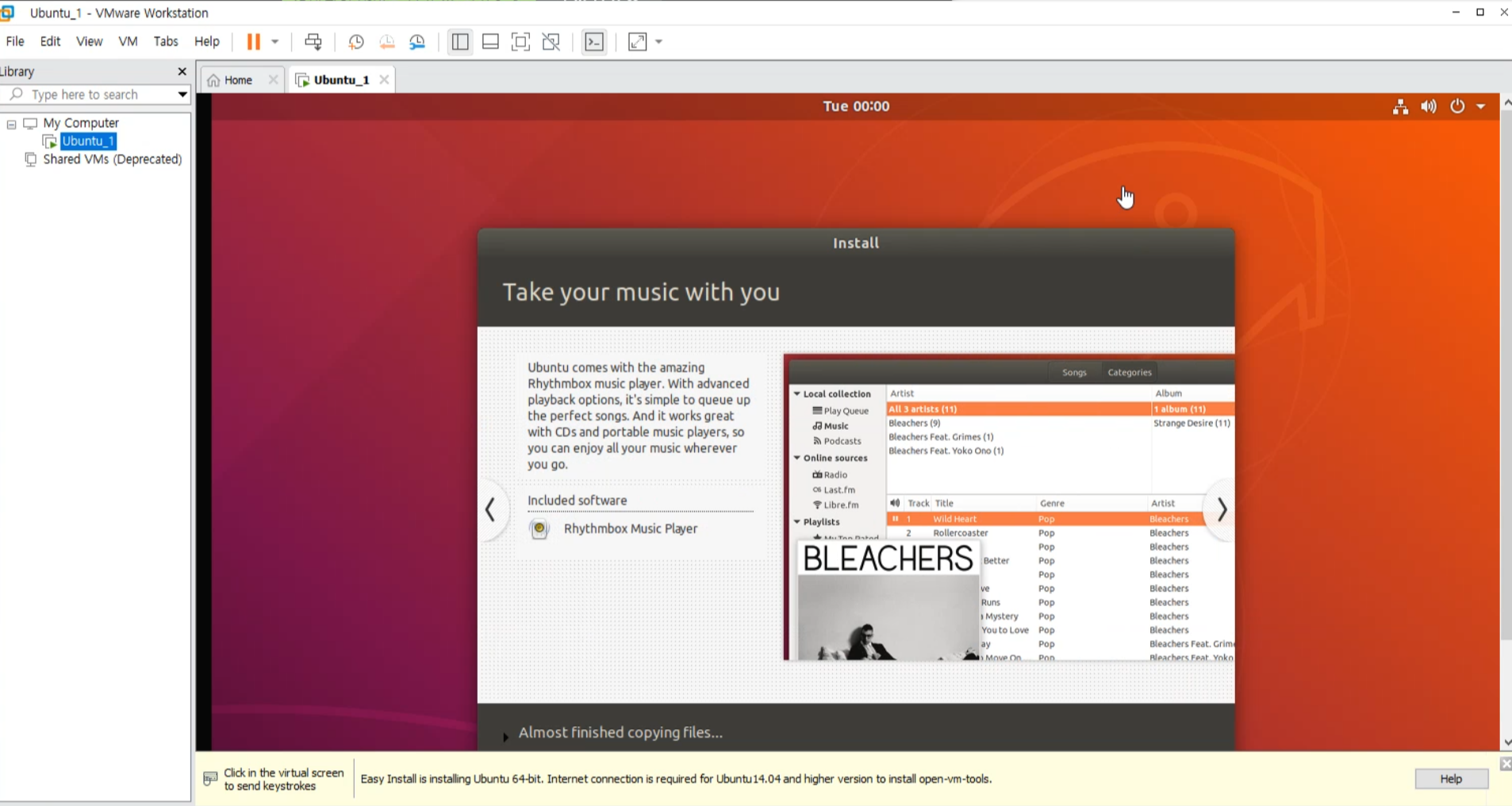Toggle the thumbnail bar view icon
The image size is (1512, 806).
tap(490, 42)
